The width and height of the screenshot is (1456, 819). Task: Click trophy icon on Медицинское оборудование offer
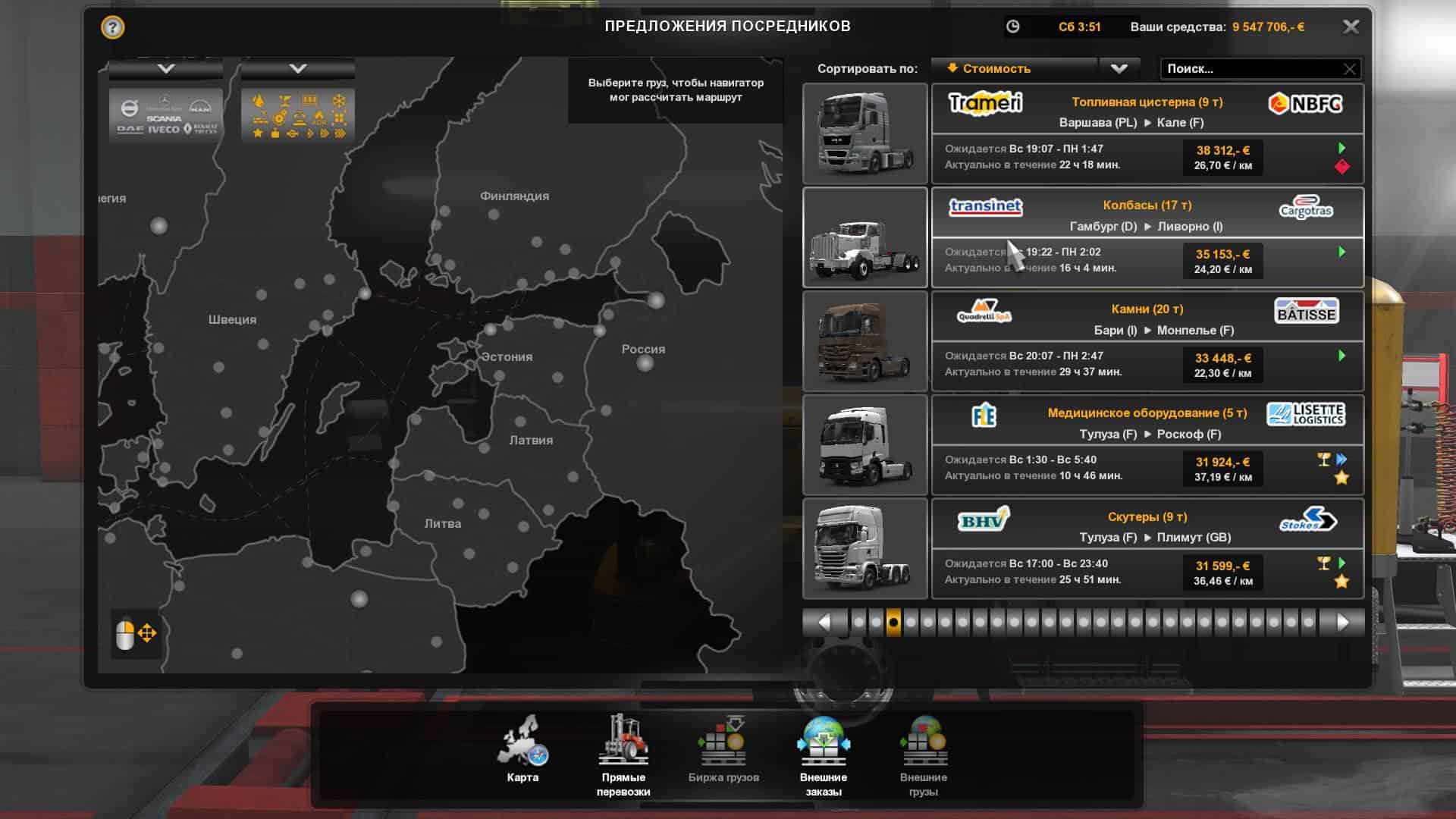[1324, 459]
